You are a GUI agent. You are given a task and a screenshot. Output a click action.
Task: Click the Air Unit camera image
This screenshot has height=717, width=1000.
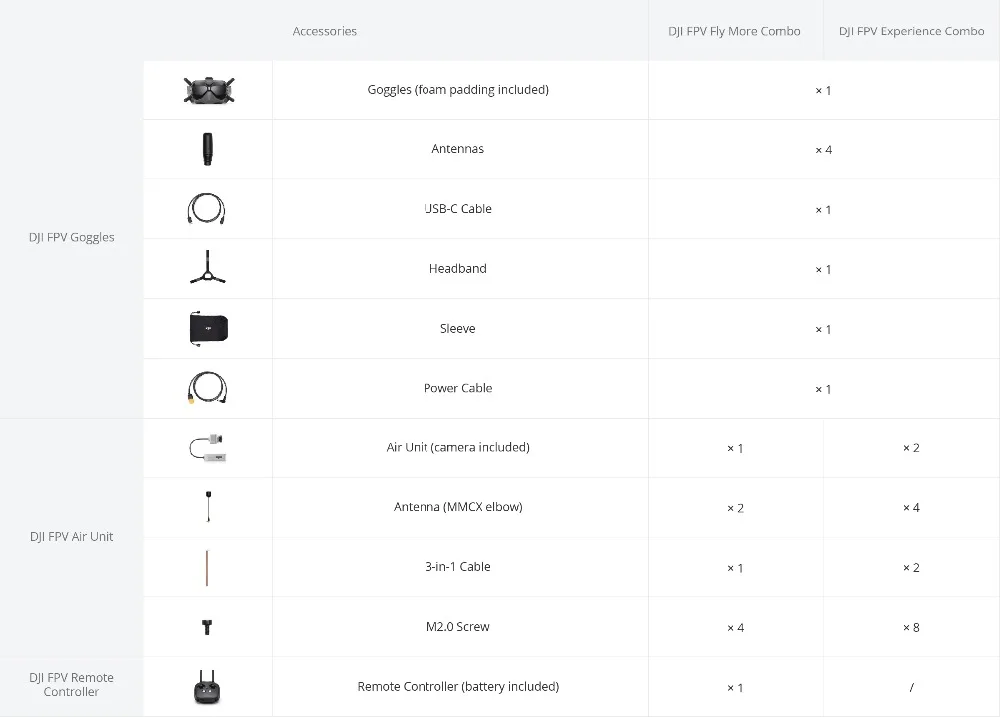[x=209, y=448]
